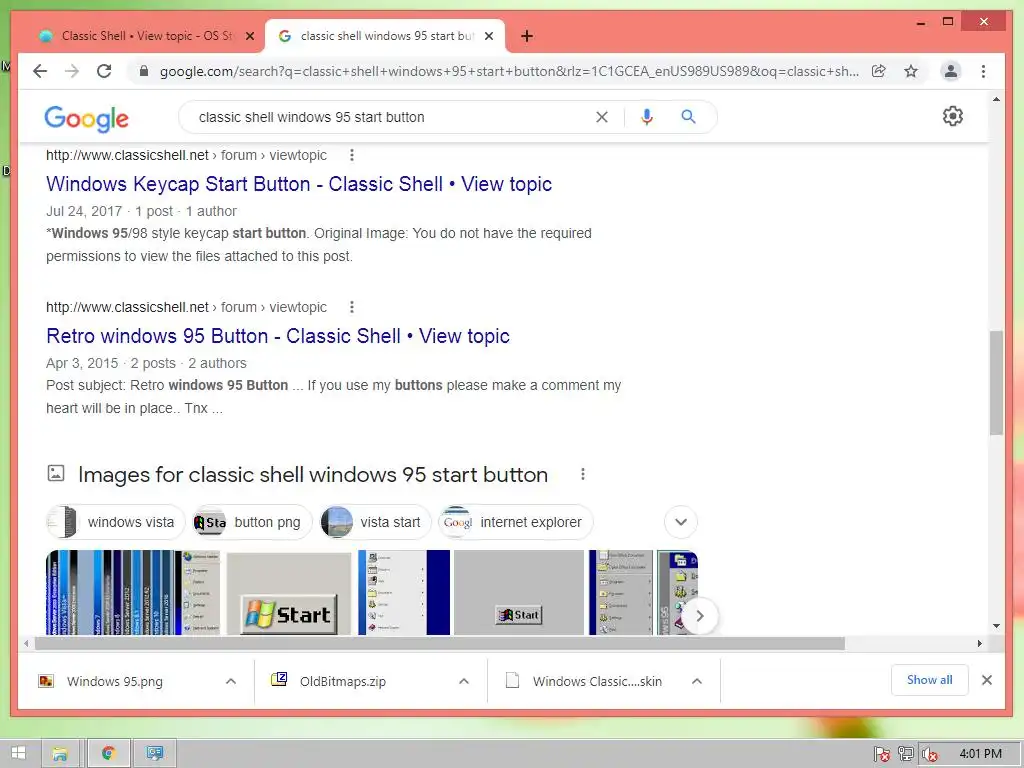
Task: Open site info padlock icon
Action: click(144, 71)
